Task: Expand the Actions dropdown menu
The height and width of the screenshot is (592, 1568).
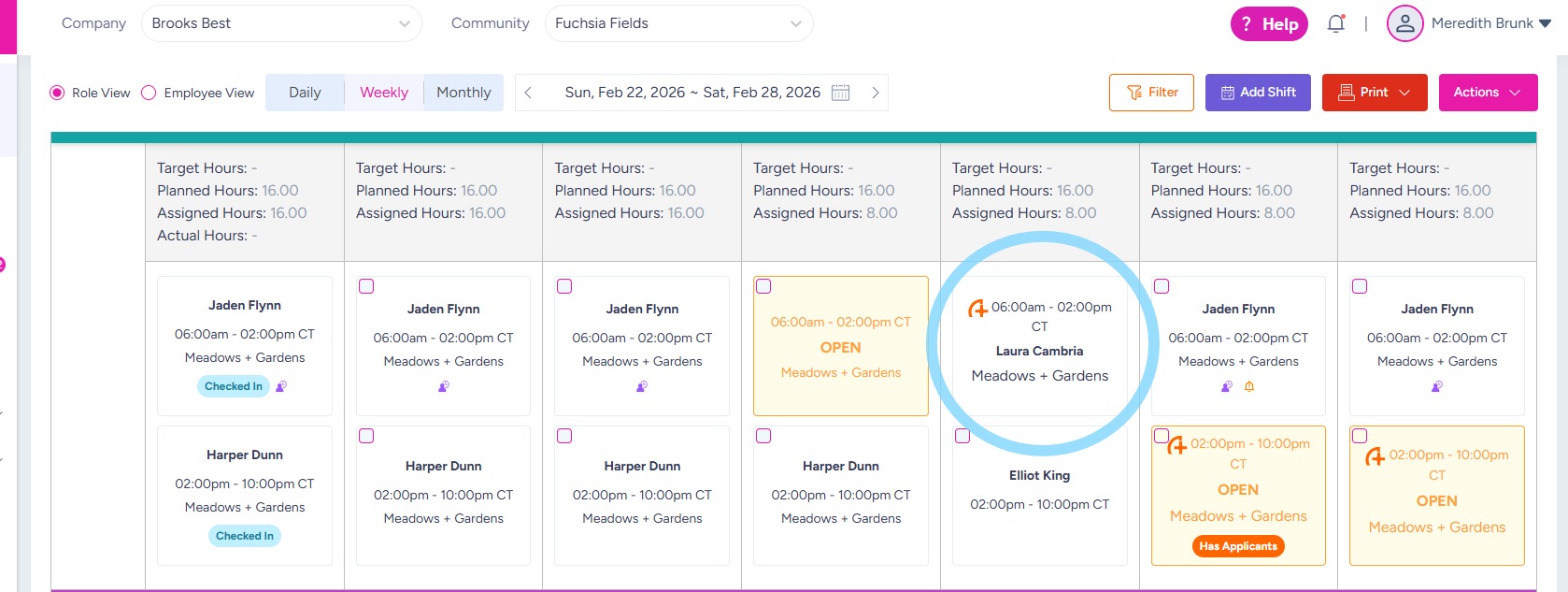Action: [1488, 93]
